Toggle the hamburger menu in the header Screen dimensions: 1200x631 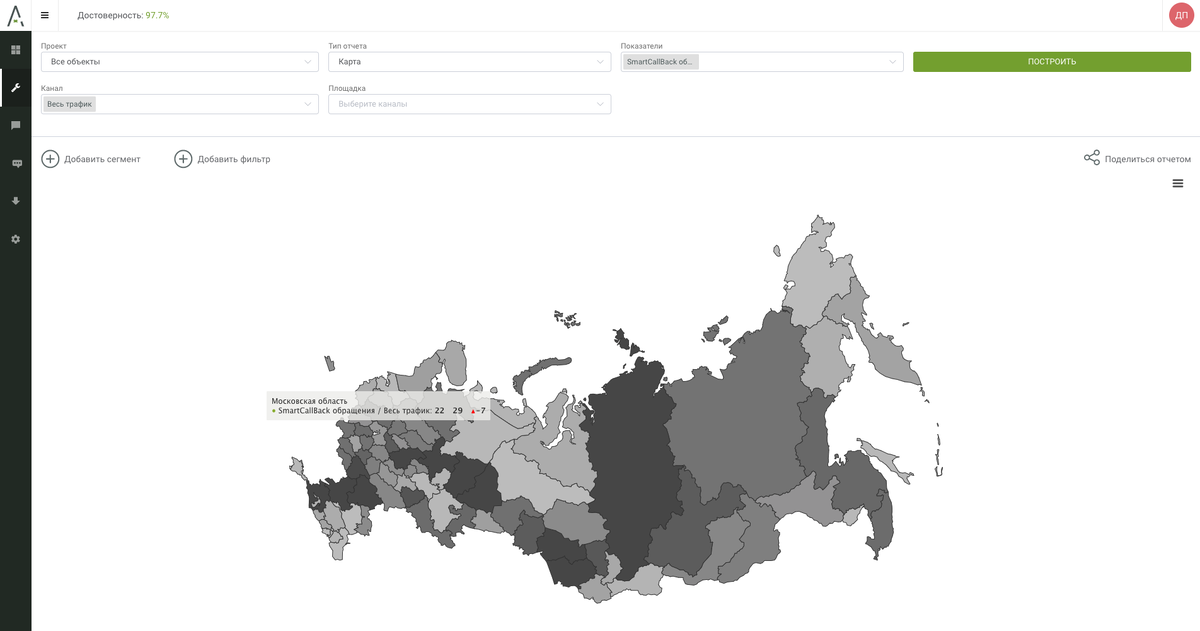pyautogui.click(x=45, y=15)
